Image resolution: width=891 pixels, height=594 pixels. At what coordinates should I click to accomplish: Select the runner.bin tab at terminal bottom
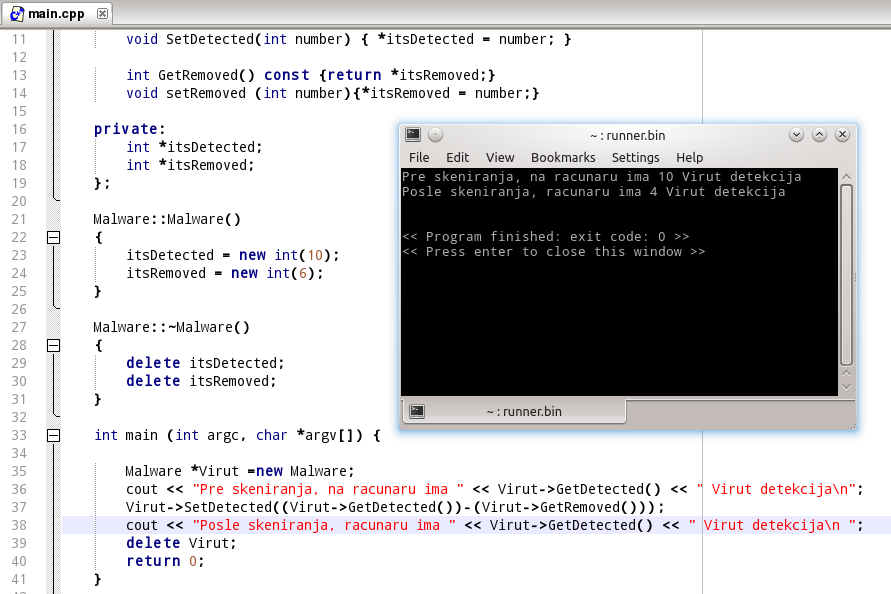coord(514,412)
